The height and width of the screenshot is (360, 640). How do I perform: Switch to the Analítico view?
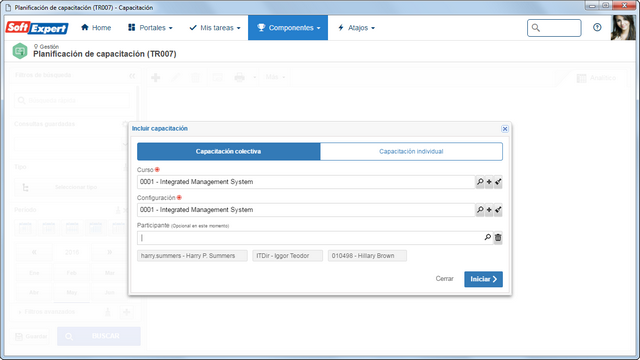tap(596, 78)
